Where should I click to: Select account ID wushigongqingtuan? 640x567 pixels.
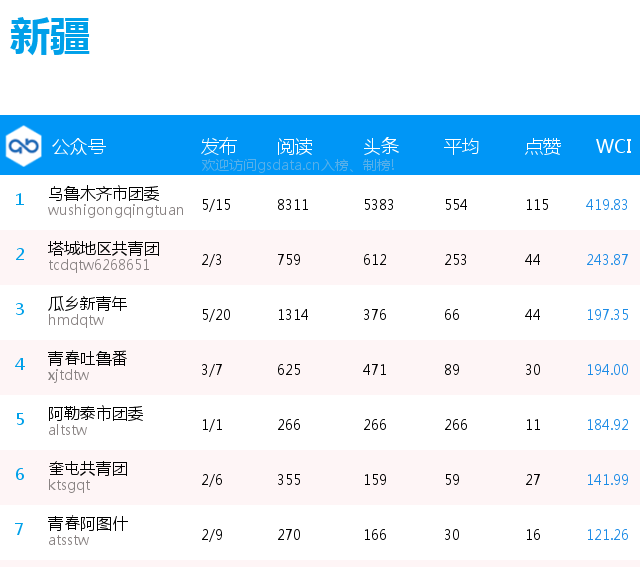click(116, 210)
